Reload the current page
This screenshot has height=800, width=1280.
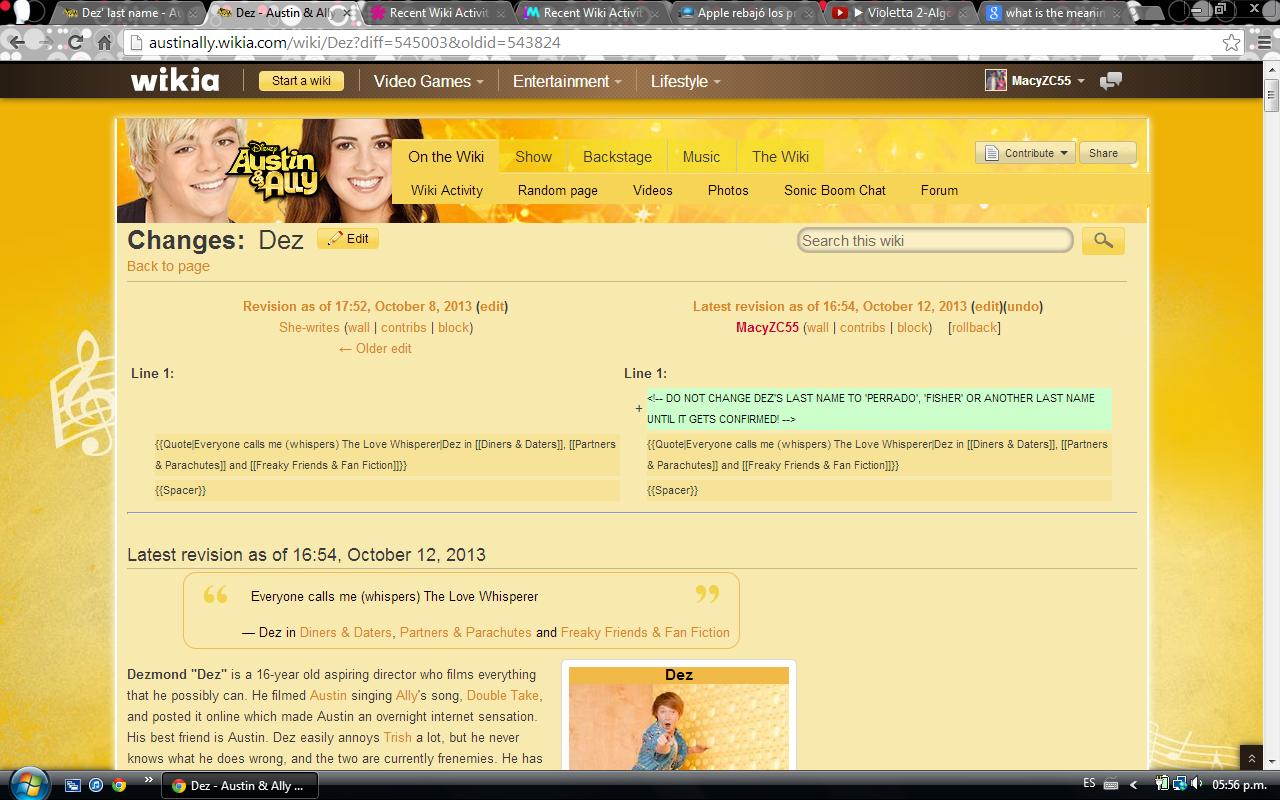(75, 43)
